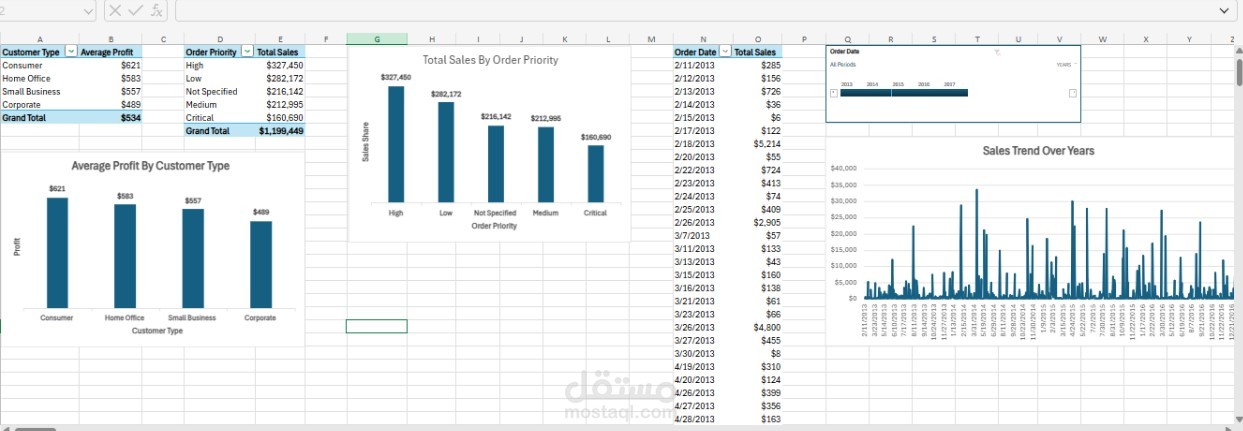Viewport: 1243px width, 431px height.
Task: Click the $1,199,449 grand total cell
Action: 279,130
